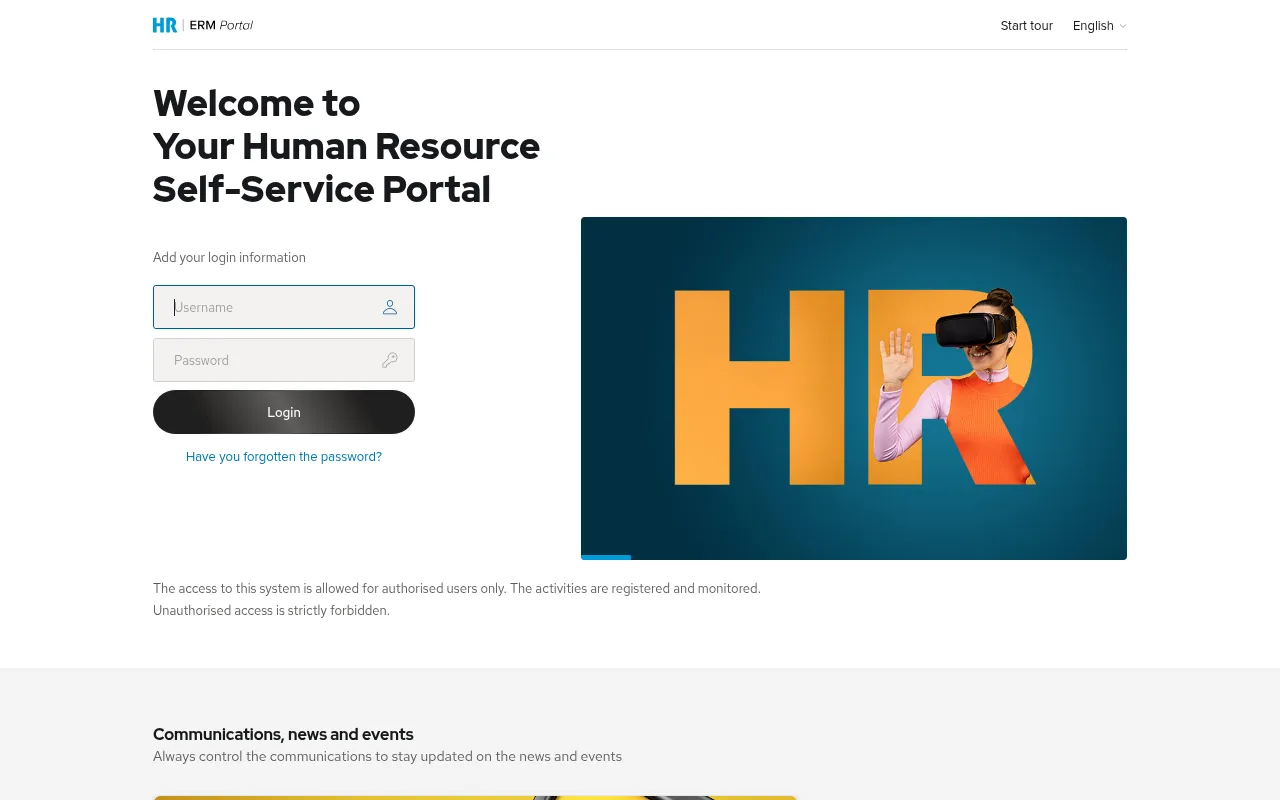Focus the Username input field
The image size is (1280, 800).
284,307
